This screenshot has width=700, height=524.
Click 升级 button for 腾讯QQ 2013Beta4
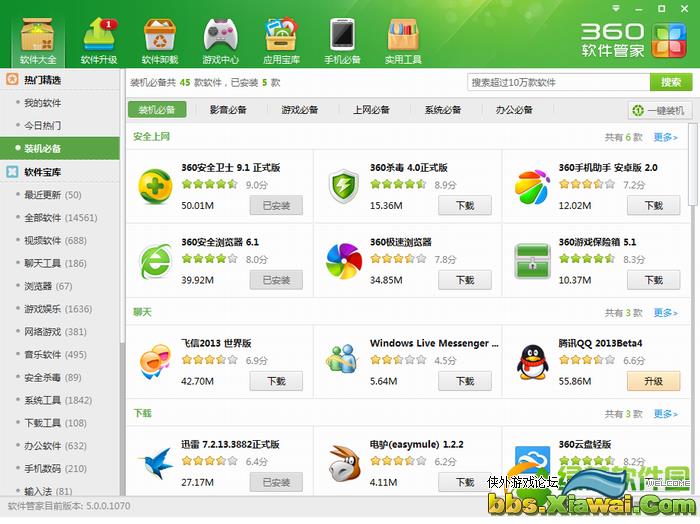coord(654,381)
